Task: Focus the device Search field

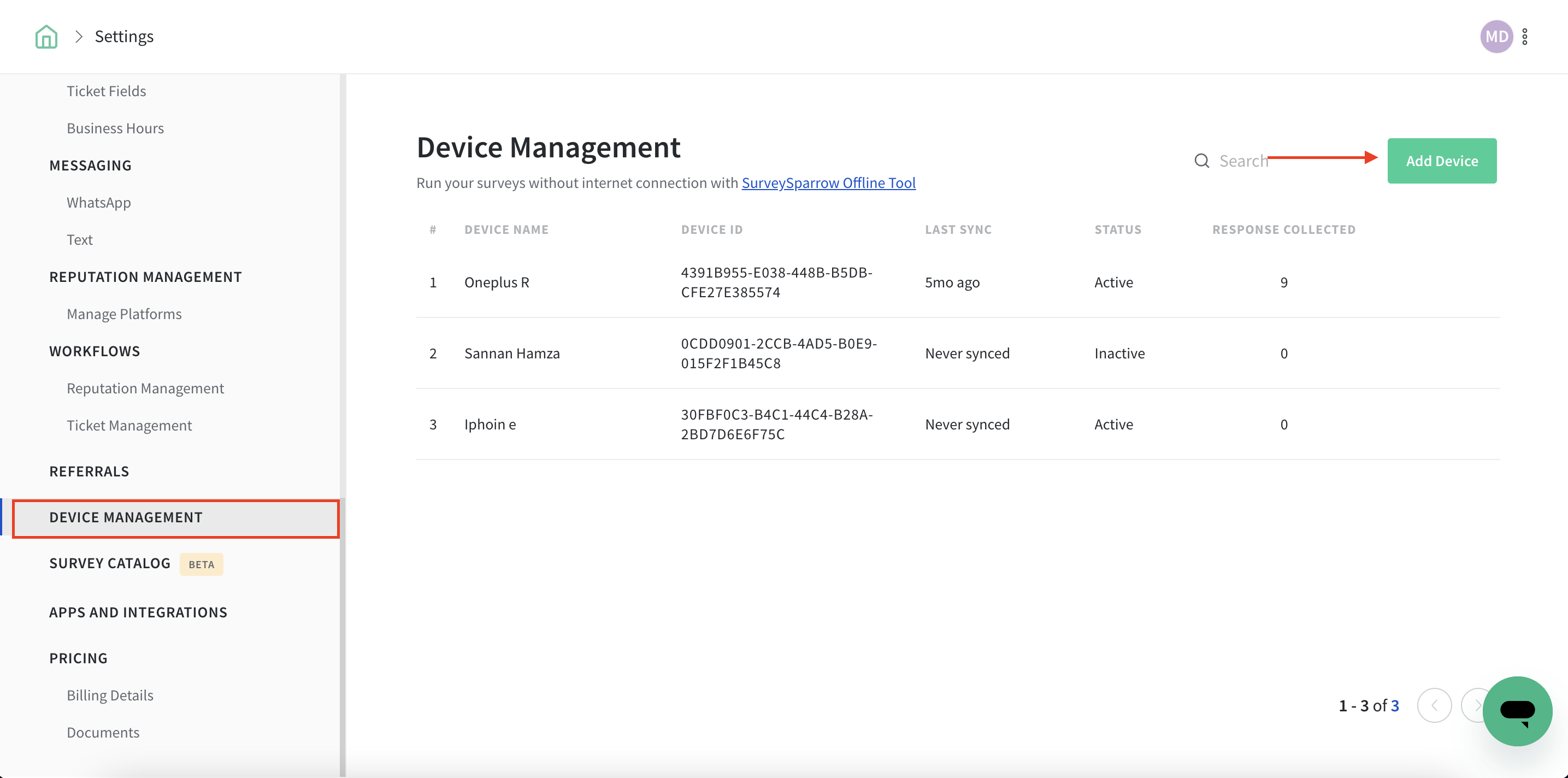Action: pyautogui.click(x=1243, y=161)
